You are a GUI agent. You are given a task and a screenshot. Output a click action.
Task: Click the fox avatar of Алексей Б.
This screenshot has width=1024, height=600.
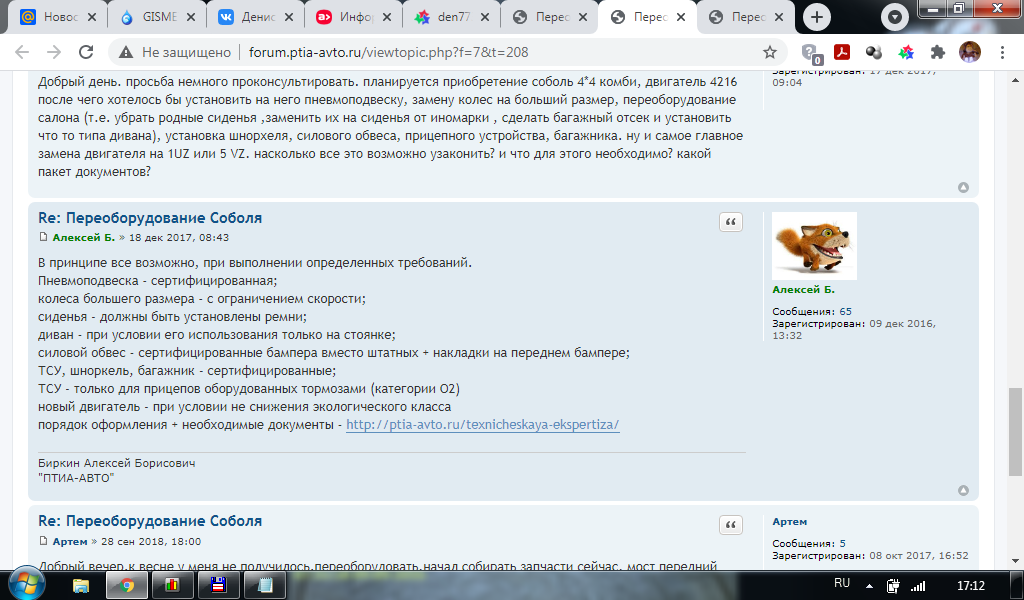(x=814, y=246)
